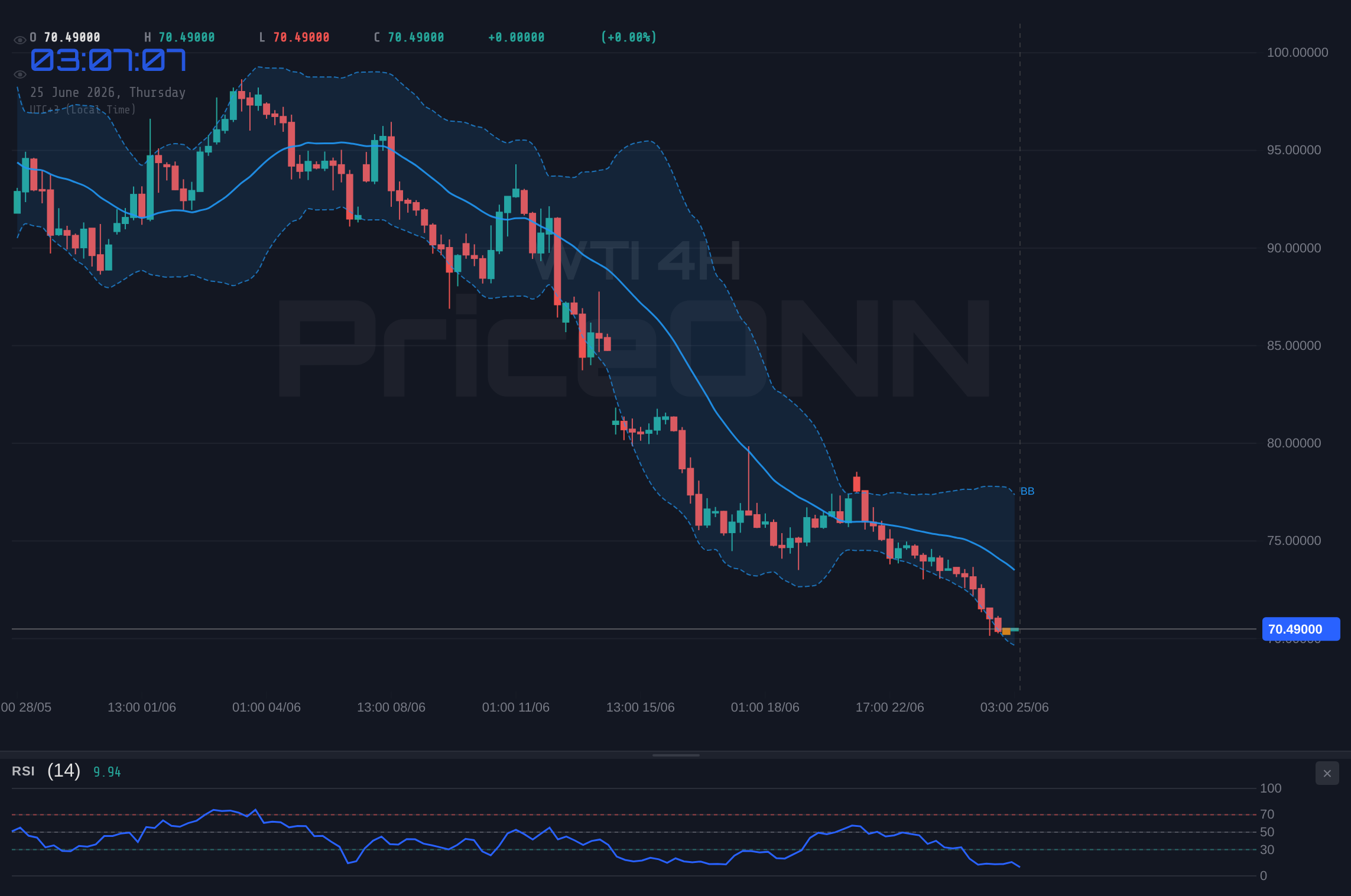Click the 03:07:07 clock display
1351x896 pixels.
click(x=108, y=60)
